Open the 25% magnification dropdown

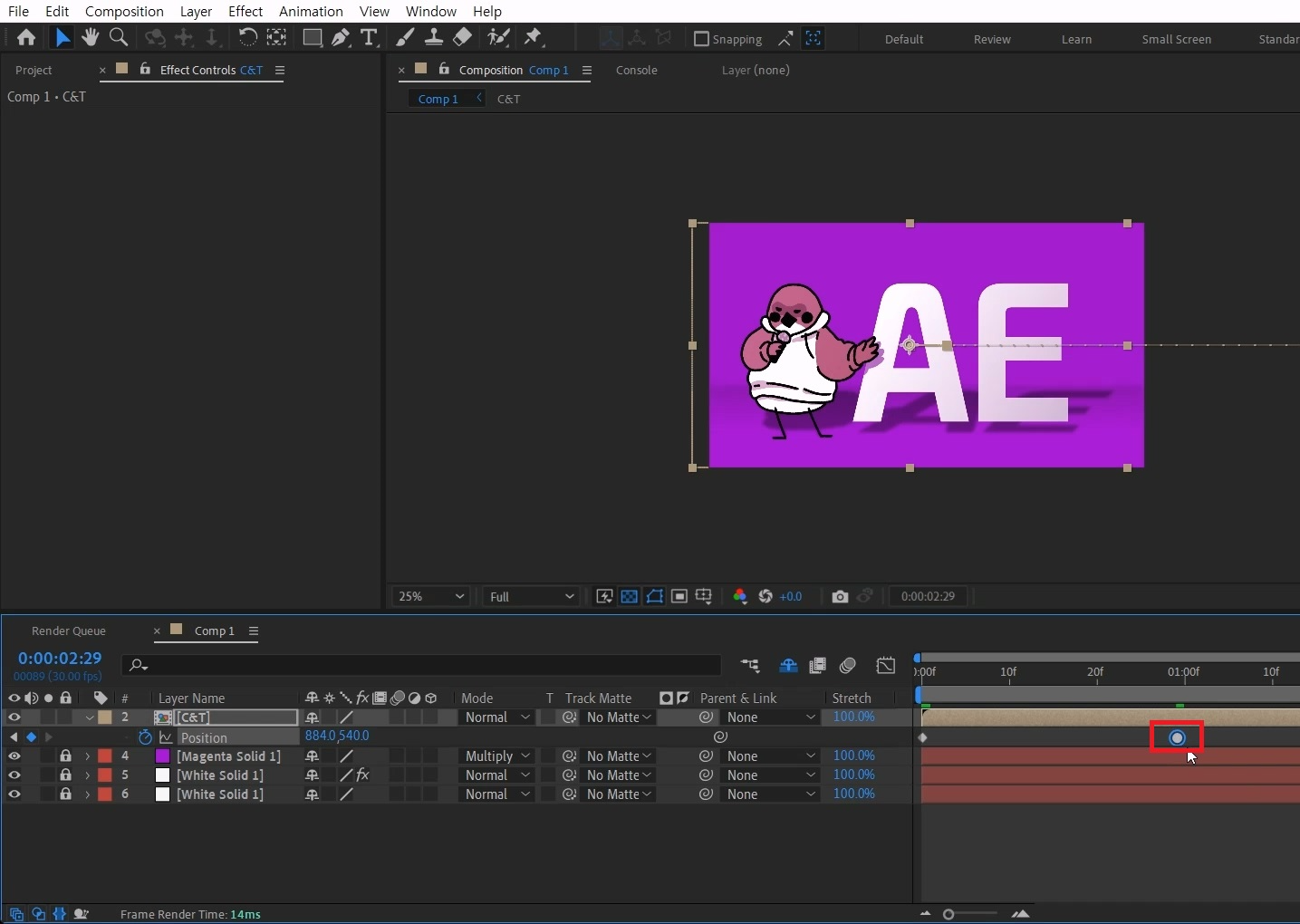(x=430, y=596)
